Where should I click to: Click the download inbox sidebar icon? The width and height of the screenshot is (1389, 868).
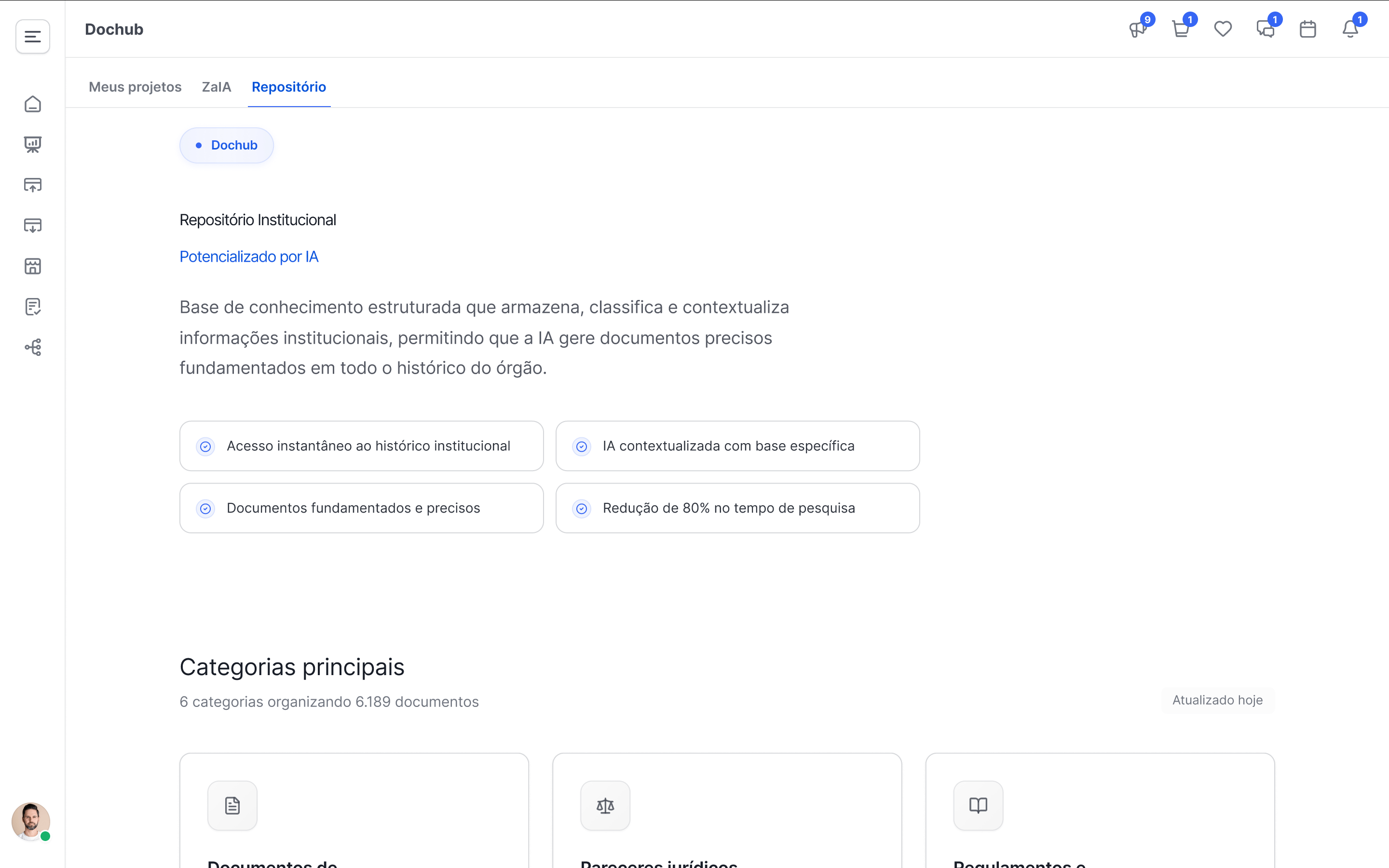click(33, 226)
